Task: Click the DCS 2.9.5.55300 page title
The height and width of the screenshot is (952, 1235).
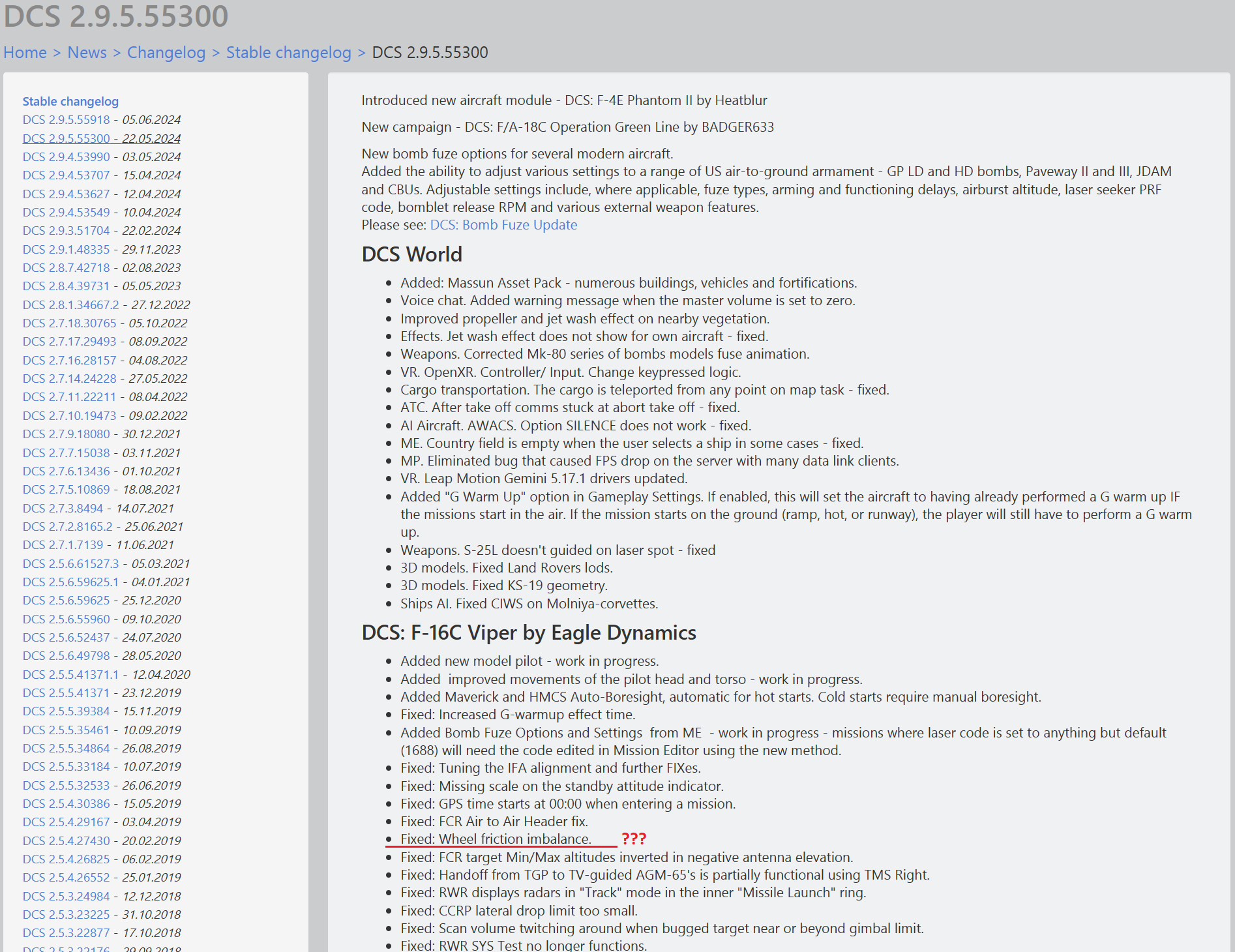Action: pos(116,16)
